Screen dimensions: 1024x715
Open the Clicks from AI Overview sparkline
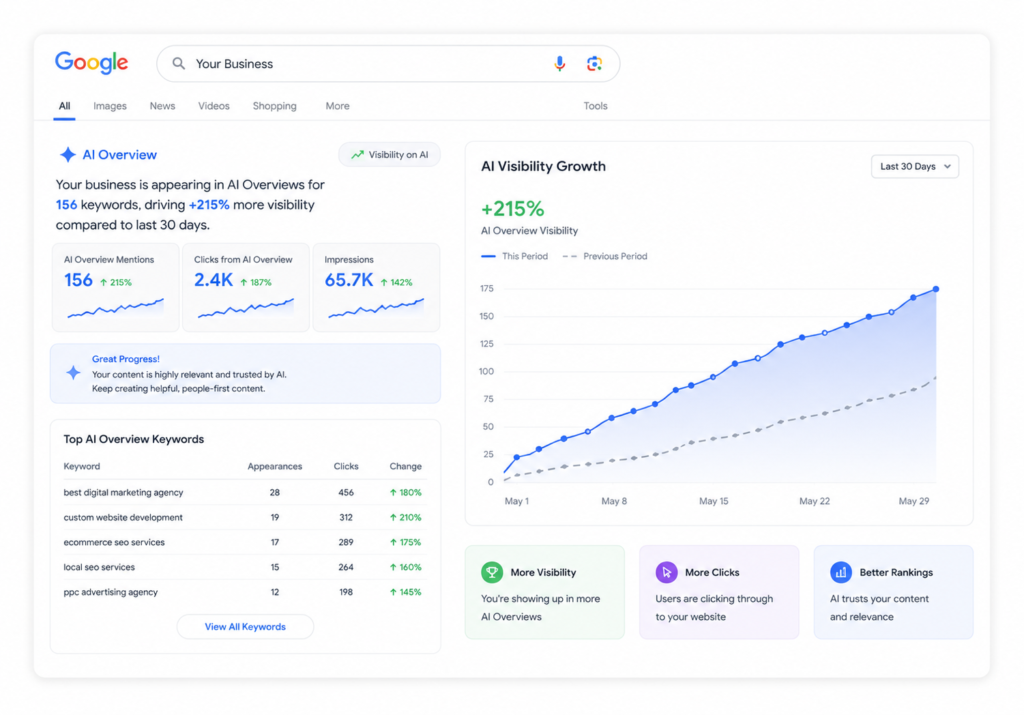[x=246, y=308]
